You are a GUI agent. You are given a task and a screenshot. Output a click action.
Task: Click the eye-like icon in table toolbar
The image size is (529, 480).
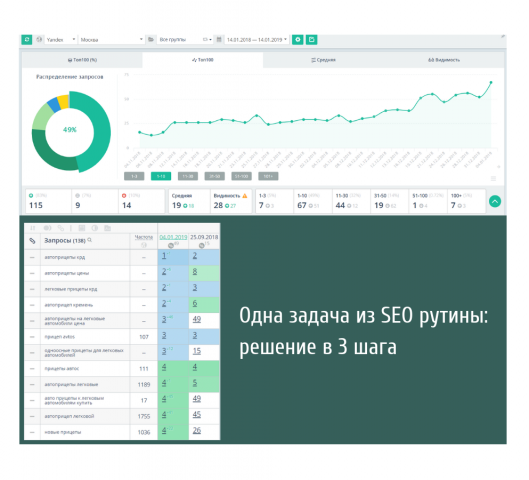coord(47,228)
